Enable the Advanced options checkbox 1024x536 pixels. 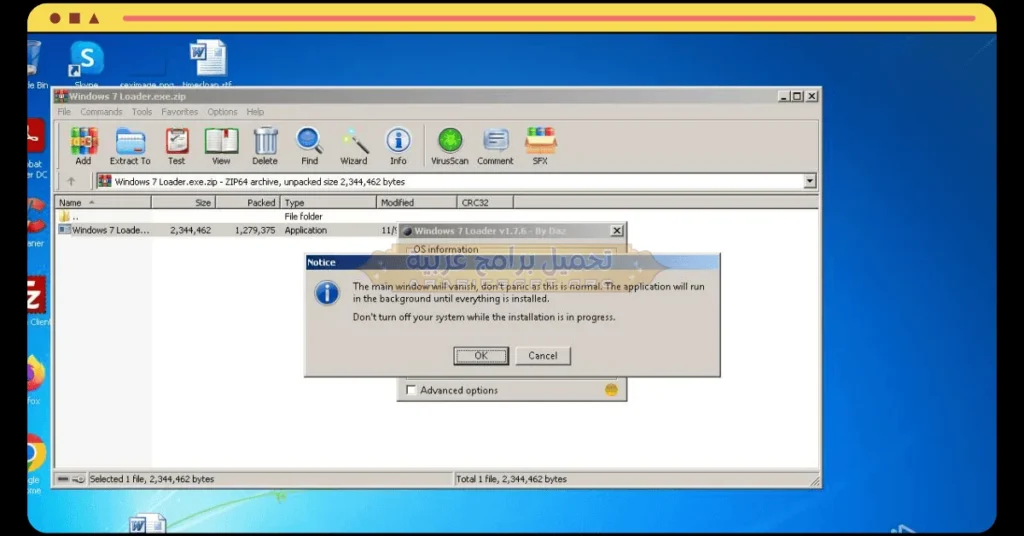(411, 390)
